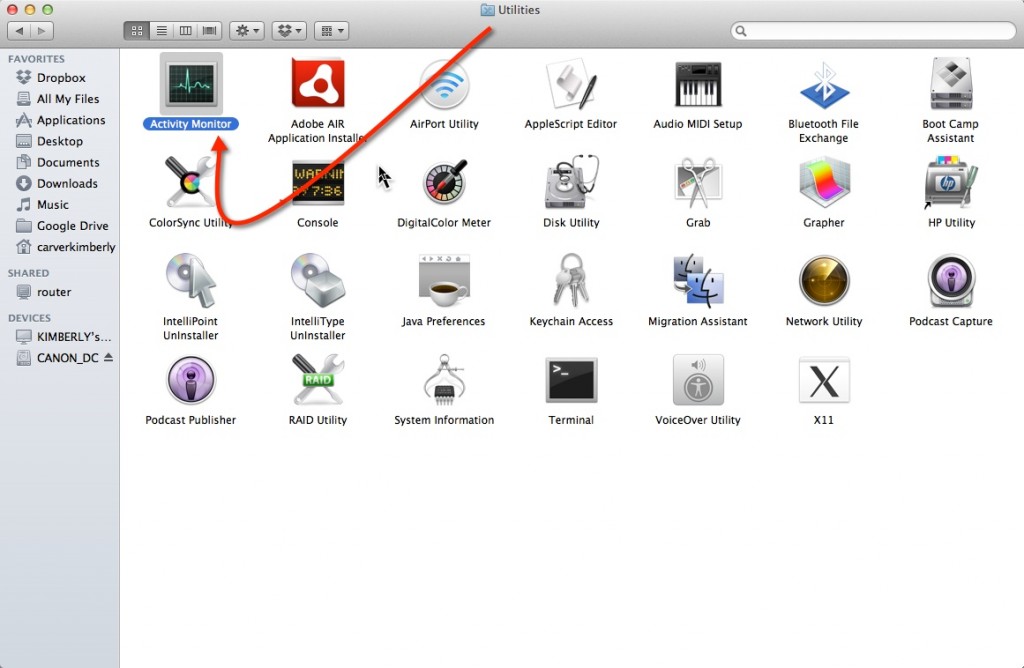This screenshot has height=668, width=1024.
Task: Switch to icon view mode
Action: point(136,31)
